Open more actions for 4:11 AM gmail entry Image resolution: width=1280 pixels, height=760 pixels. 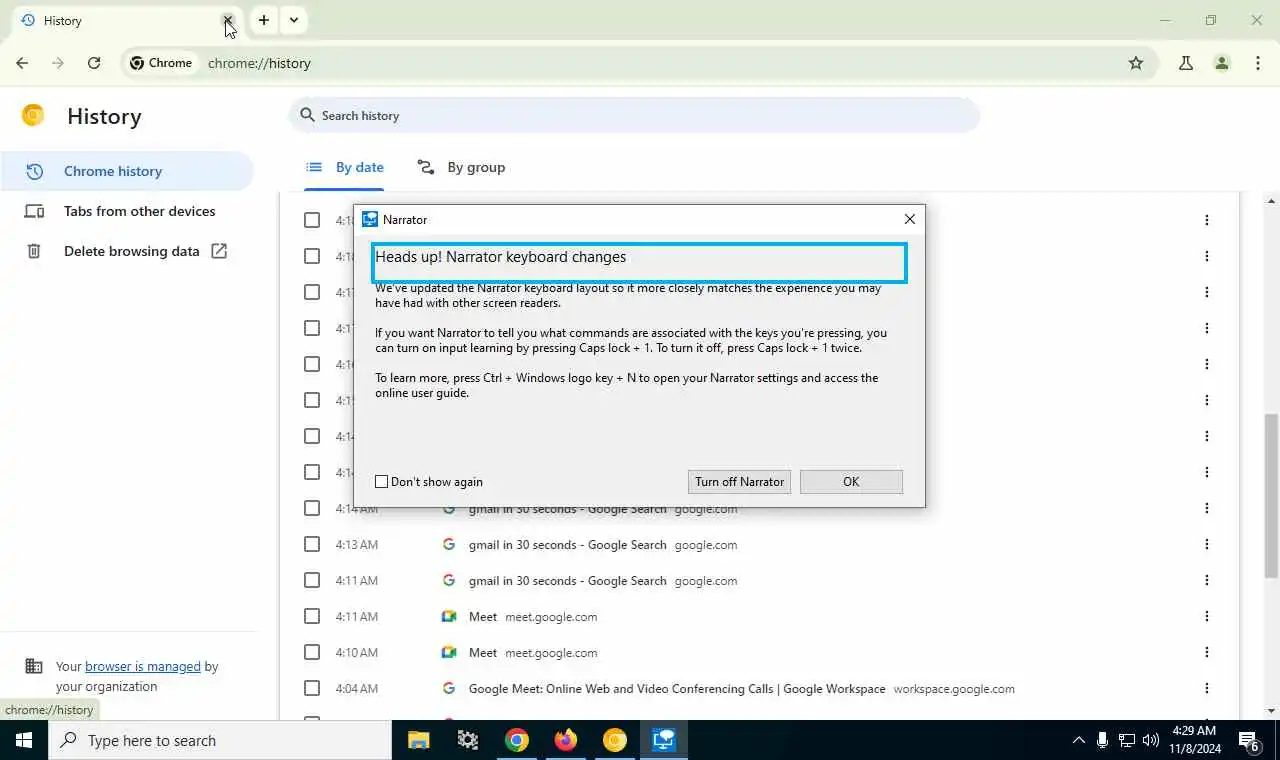click(x=1207, y=580)
